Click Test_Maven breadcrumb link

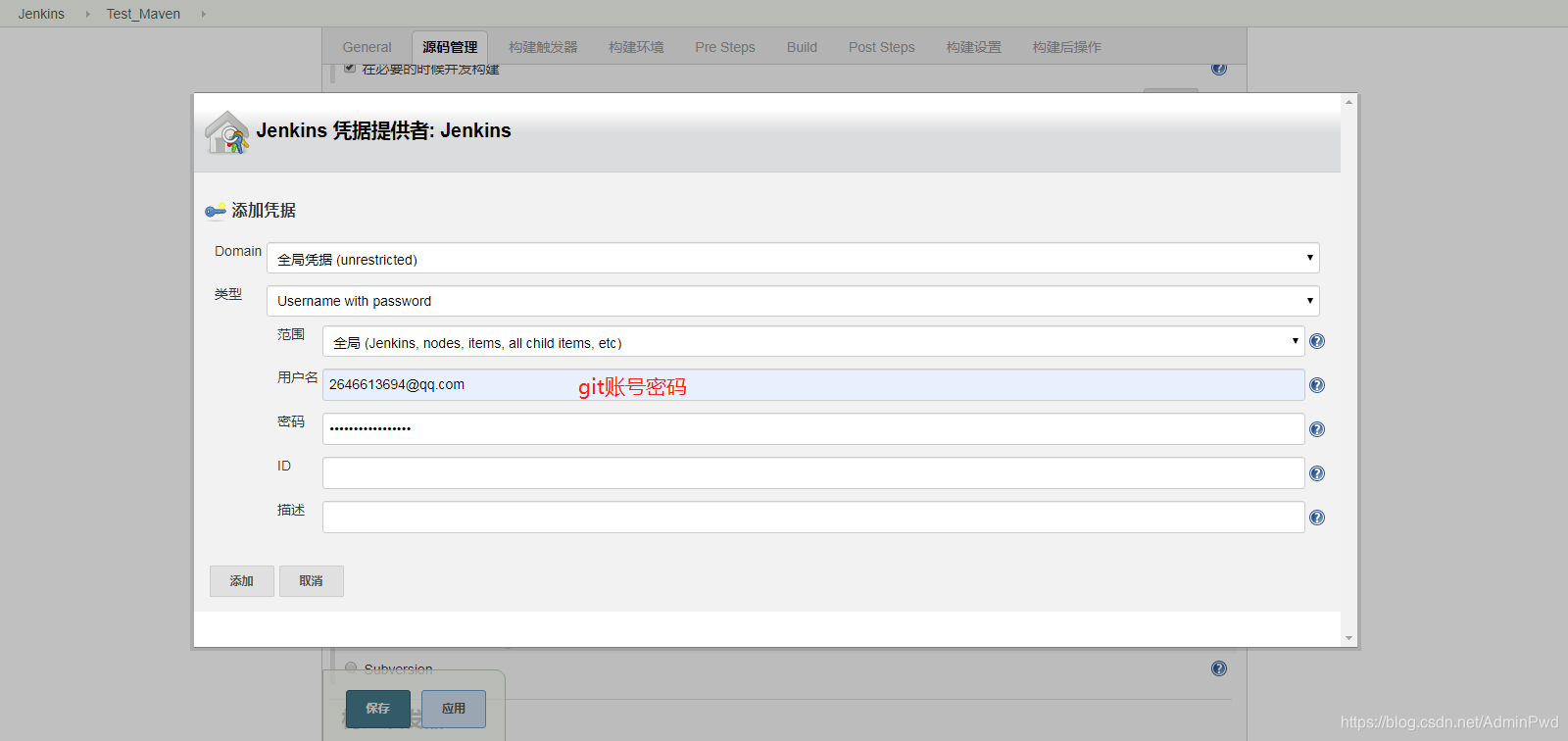coord(143,14)
